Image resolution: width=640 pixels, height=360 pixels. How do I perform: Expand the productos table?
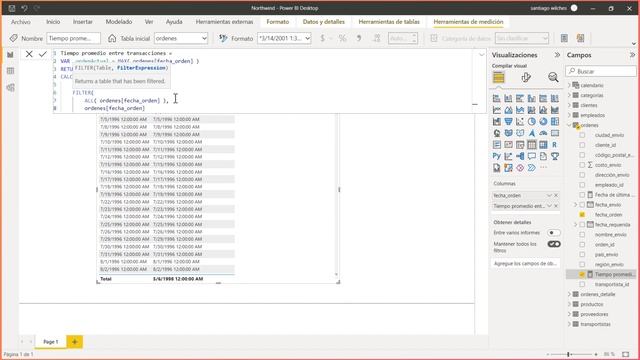(569, 304)
